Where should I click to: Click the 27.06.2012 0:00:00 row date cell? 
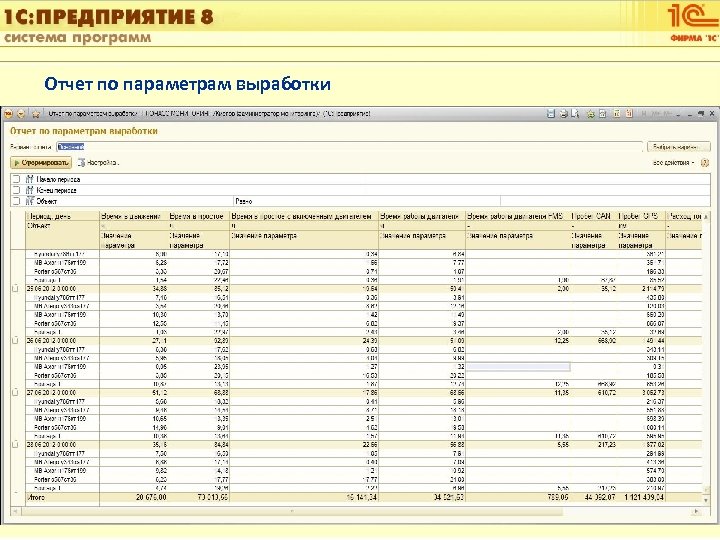pyautogui.click(x=62, y=393)
